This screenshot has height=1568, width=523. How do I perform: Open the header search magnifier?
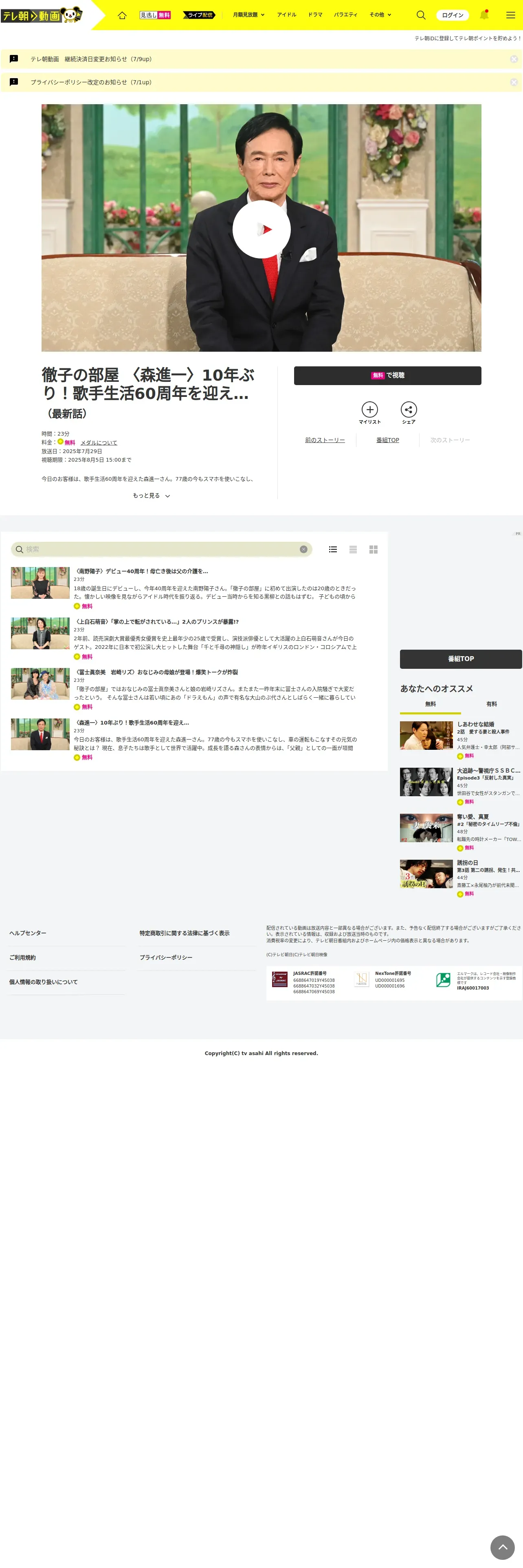click(421, 15)
